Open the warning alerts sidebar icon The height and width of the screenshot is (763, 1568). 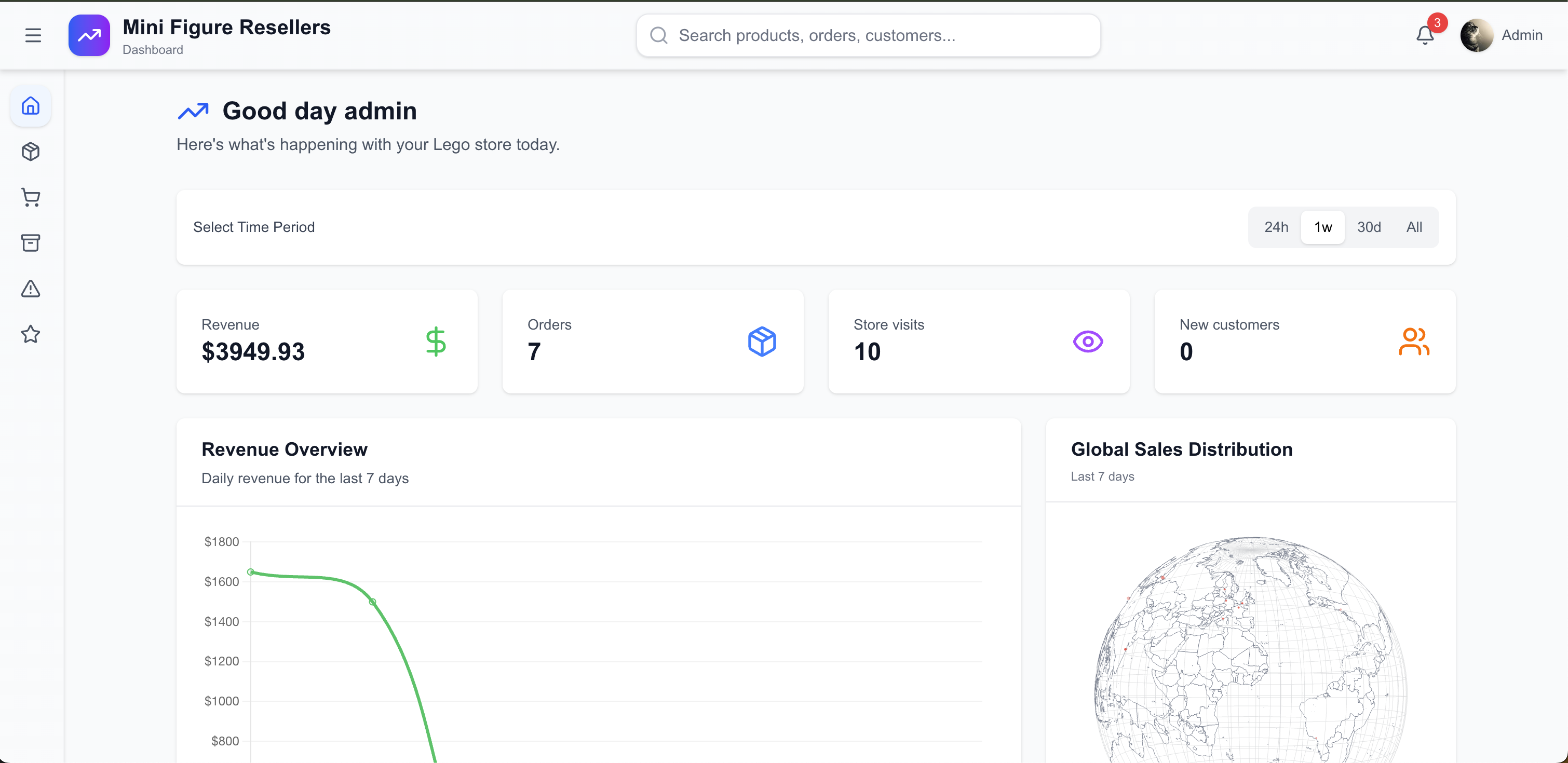pos(31,289)
